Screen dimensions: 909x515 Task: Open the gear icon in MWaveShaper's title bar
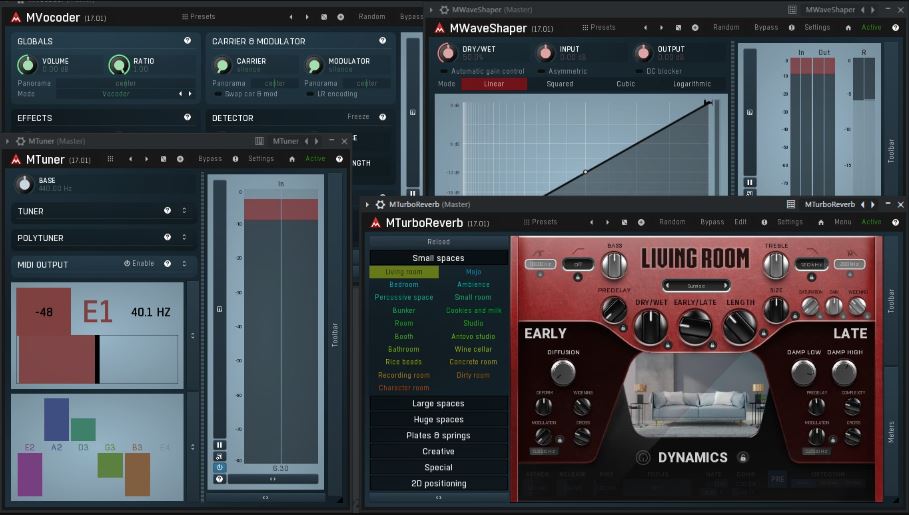[x=444, y=10]
